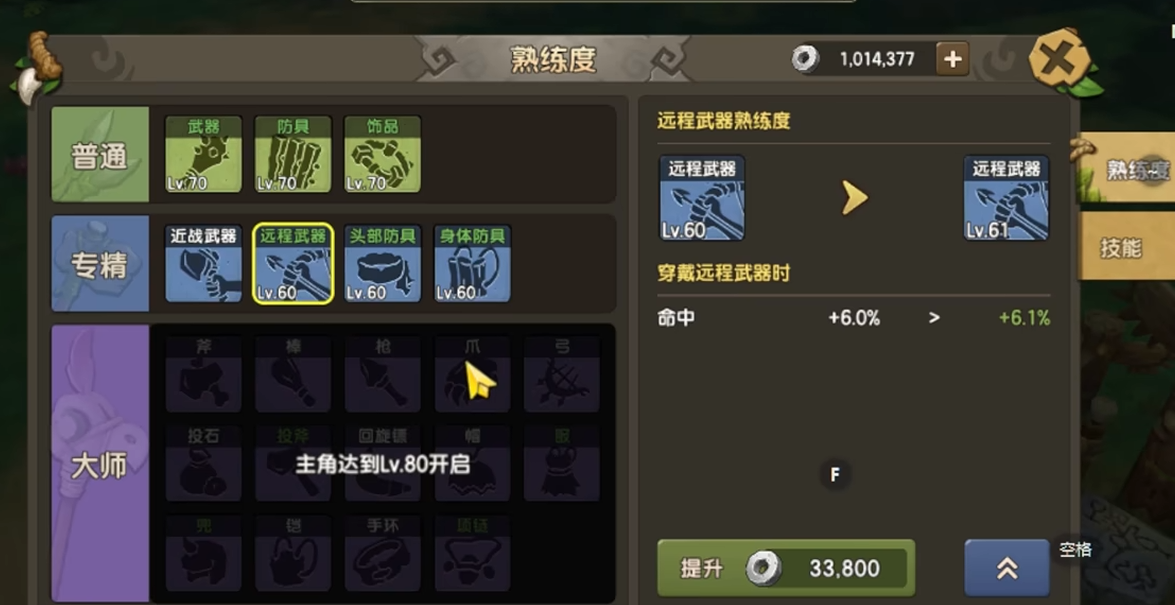Image resolution: width=1175 pixels, height=605 pixels.
Task: Select the 饰品 Lv.70 proficiency icon
Action: [x=383, y=154]
